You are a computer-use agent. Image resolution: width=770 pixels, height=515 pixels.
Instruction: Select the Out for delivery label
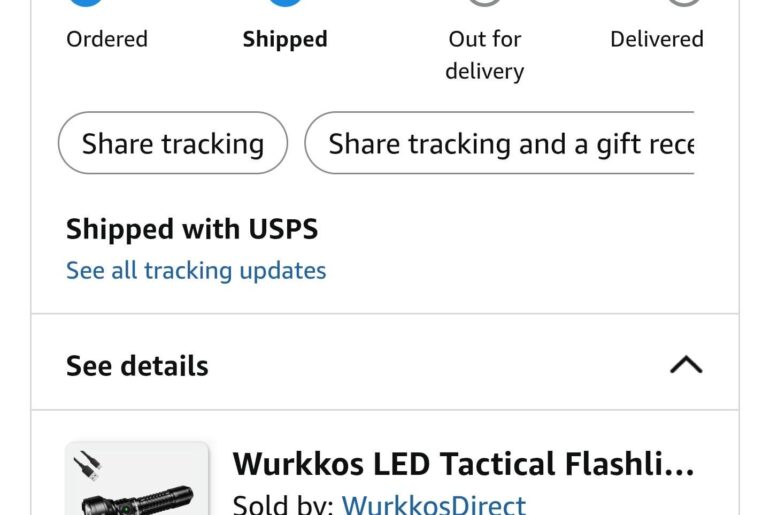pos(485,55)
